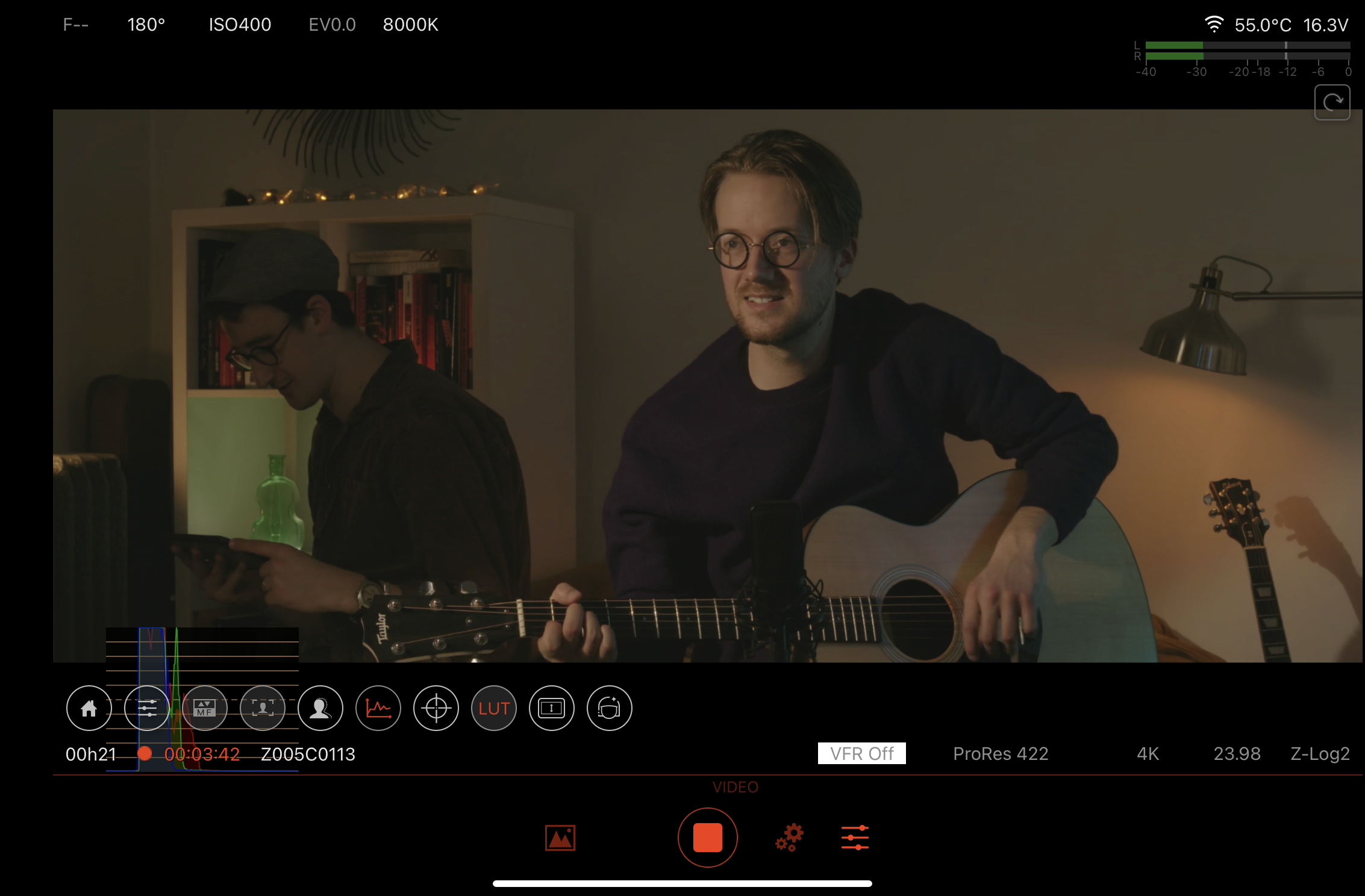The image size is (1365, 896).
Task: Toggle the EV0.0 exposure compensation
Action: [x=331, y=25]
